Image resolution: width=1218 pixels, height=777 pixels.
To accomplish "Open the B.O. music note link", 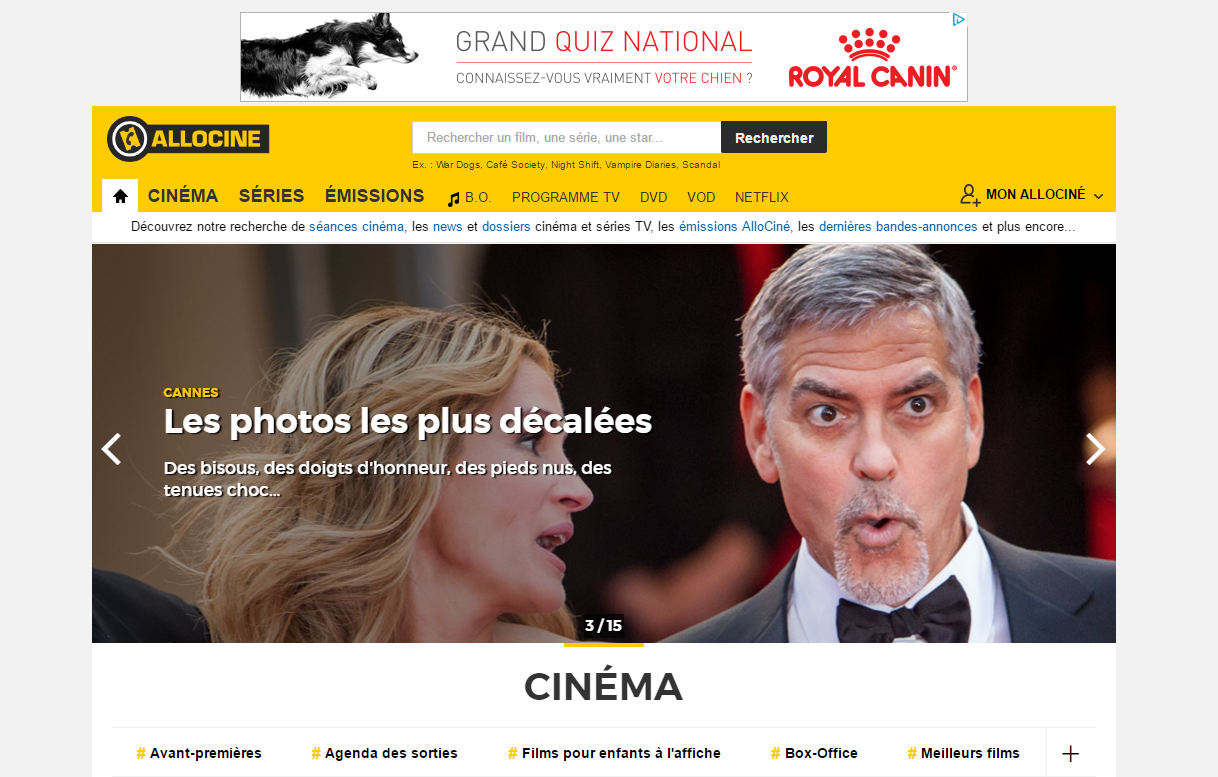I will click(469, 197).
